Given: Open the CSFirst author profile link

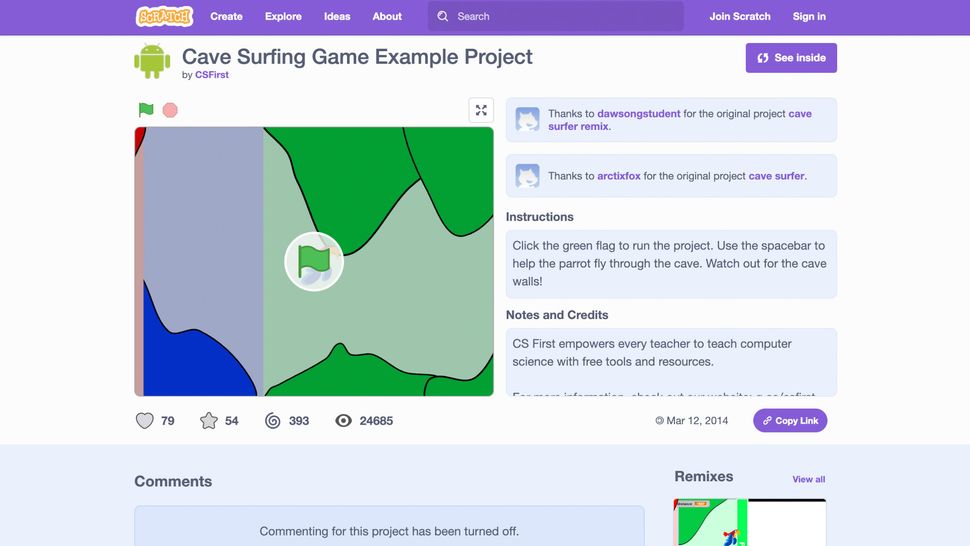Looking at the screenshot, I should coord(212,75).
